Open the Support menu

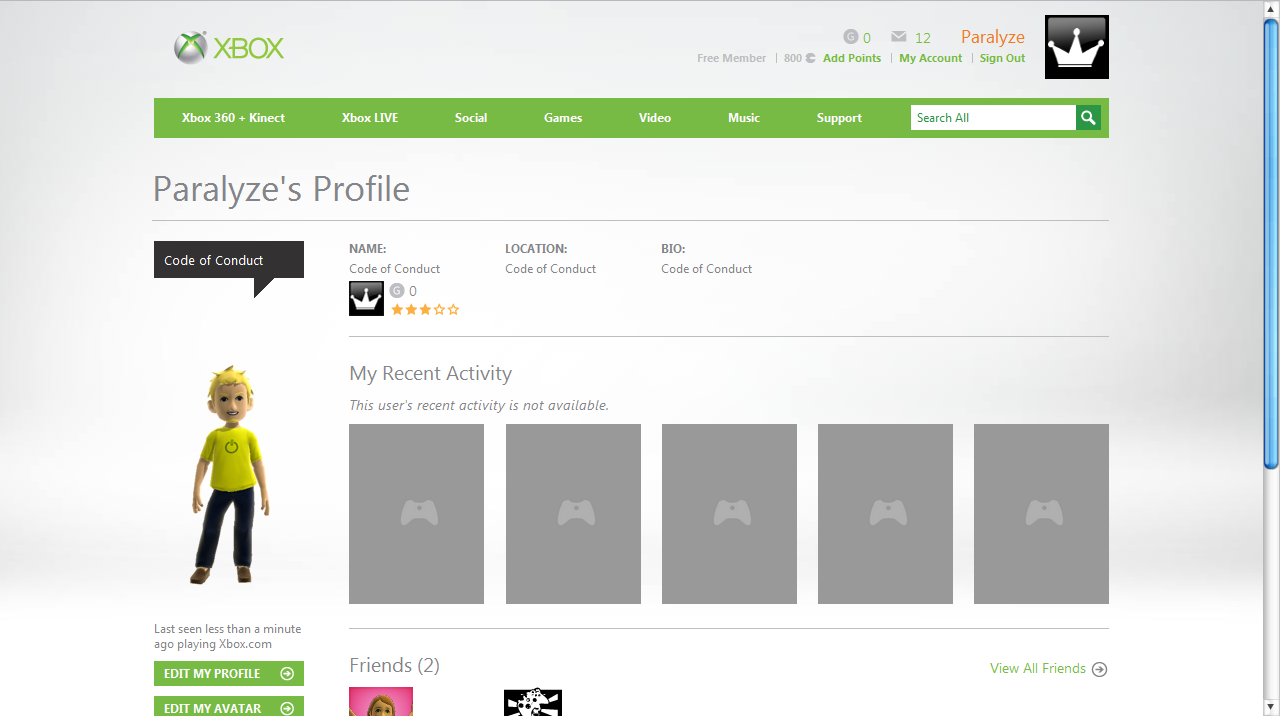tap(839, 118)
